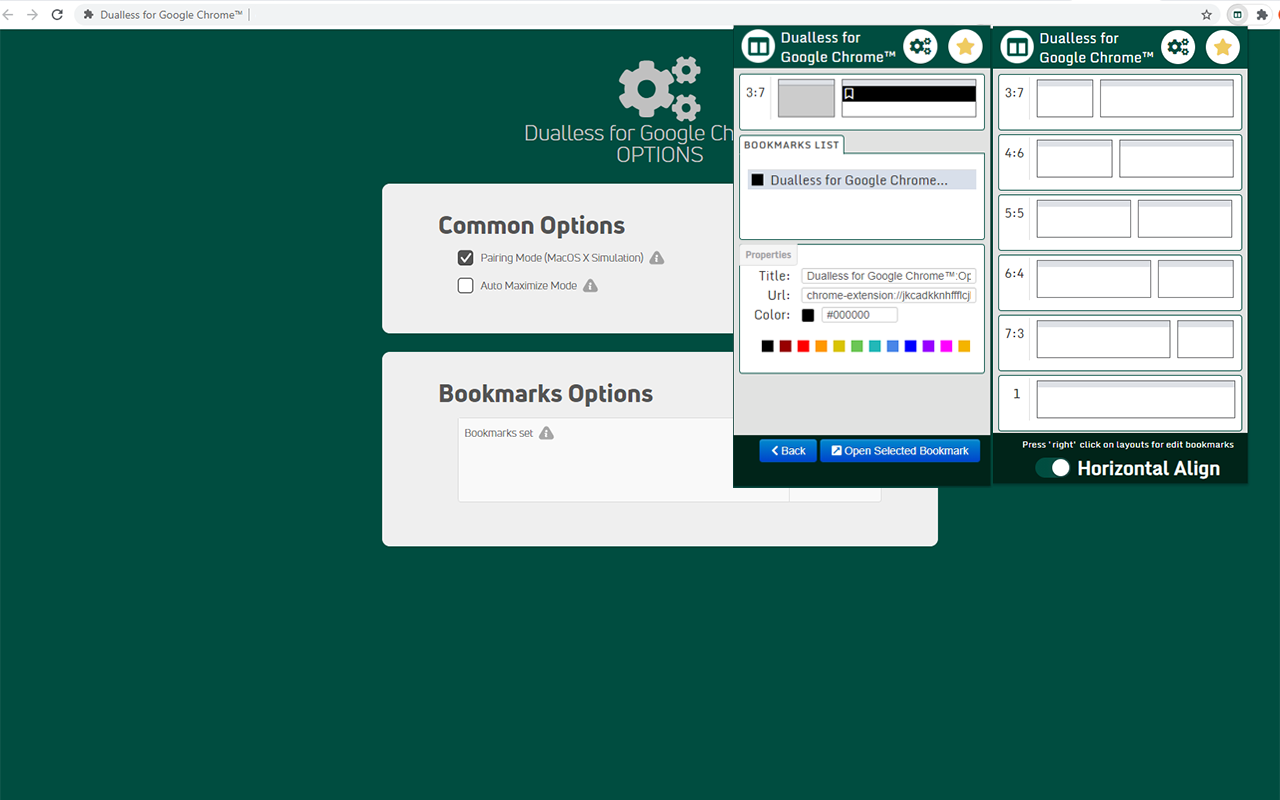Enable Auto Maximize Mode checkbox
Image resolution: width=1280 pixels, height=800 pixels.
(465, 286)
